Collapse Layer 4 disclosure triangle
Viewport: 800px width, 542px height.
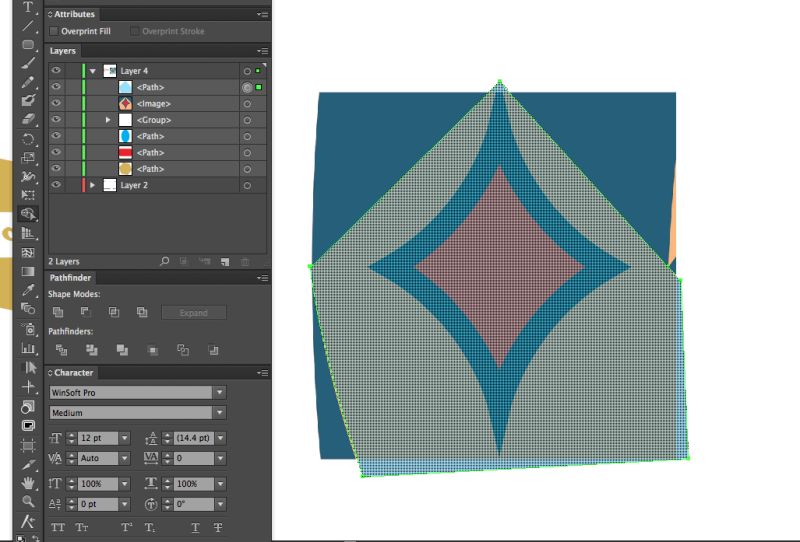[x=93, y=71]
